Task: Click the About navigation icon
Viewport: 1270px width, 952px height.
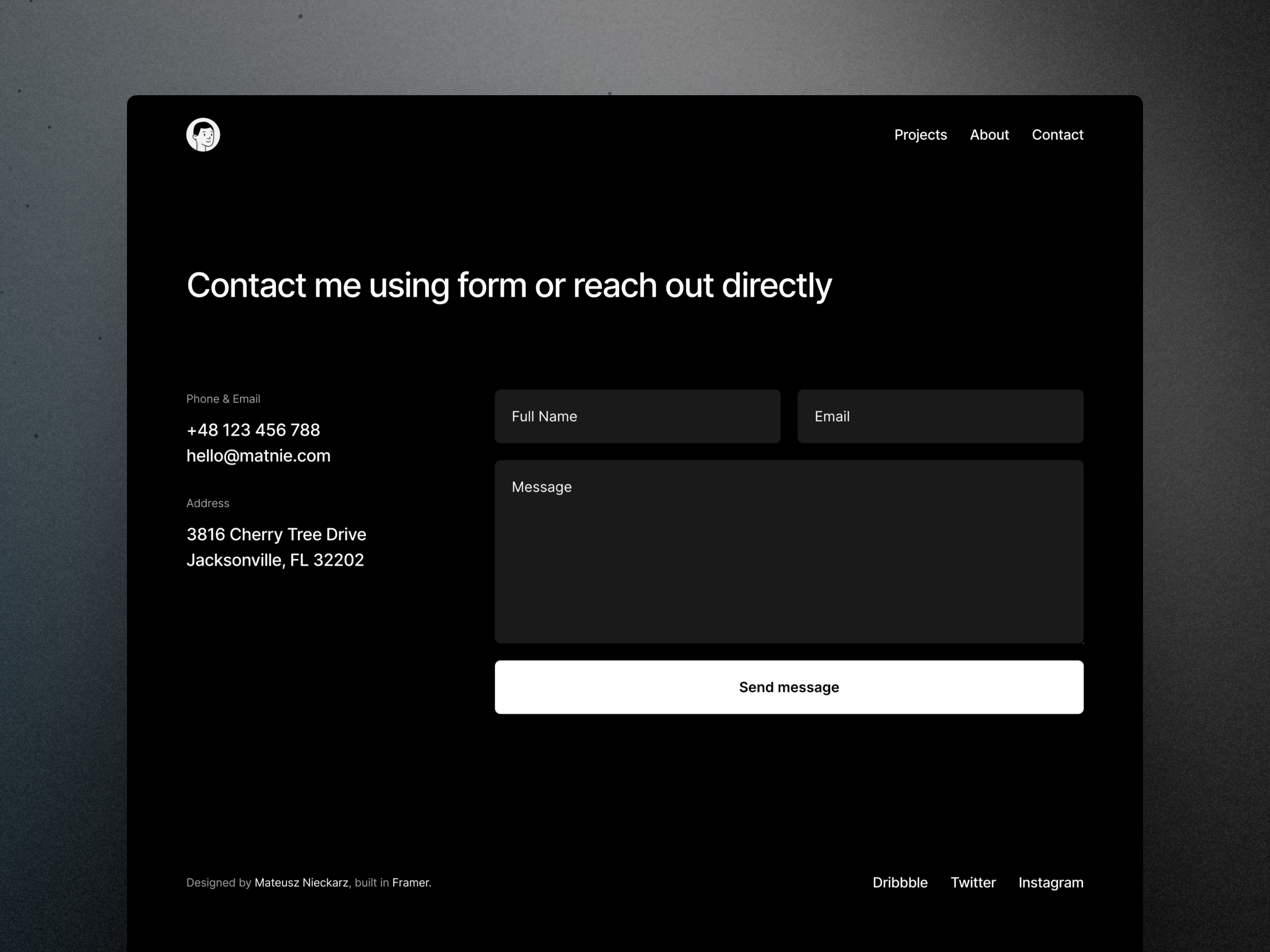Action: (989, 135)
